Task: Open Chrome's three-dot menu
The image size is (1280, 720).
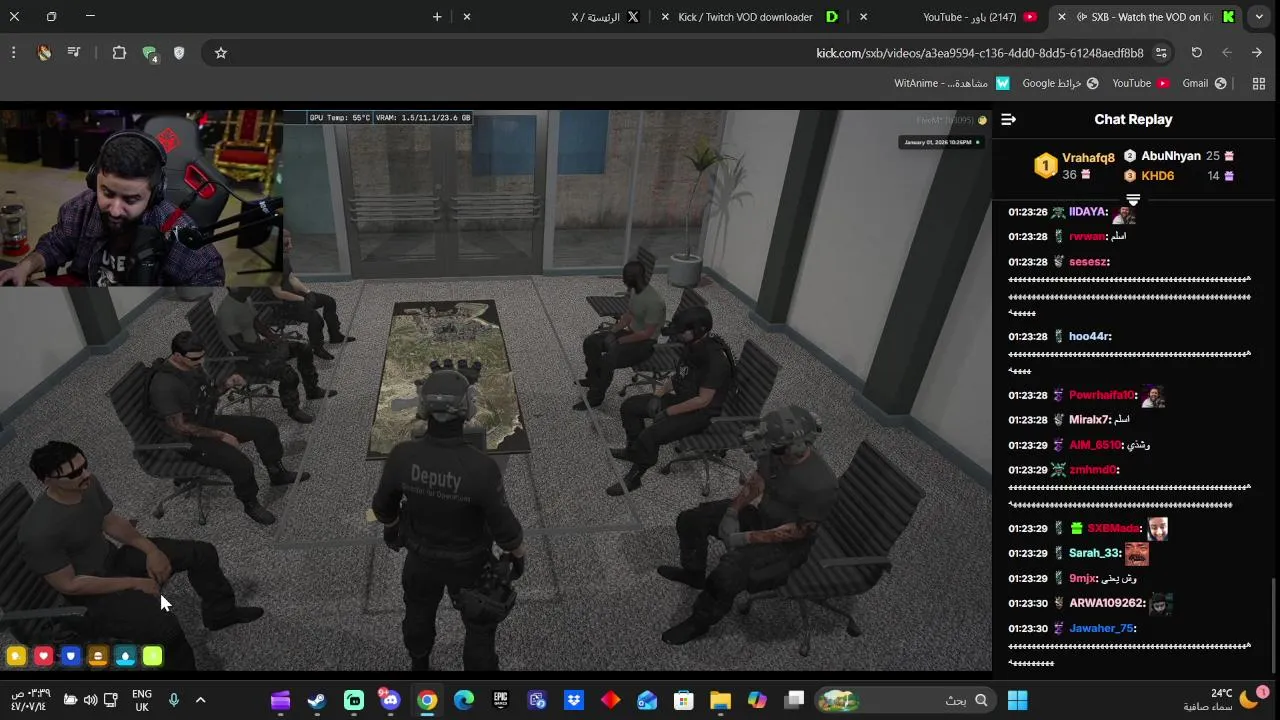Action: pos(13,53)
